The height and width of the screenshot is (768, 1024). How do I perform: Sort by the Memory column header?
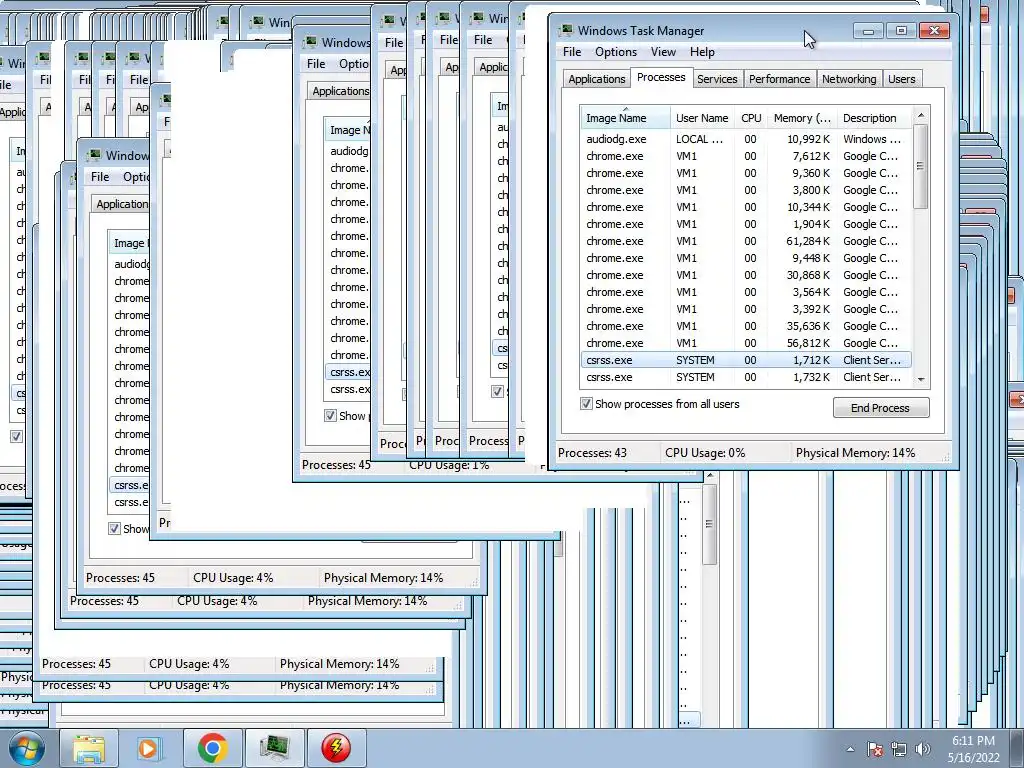(x=802, y=118)
